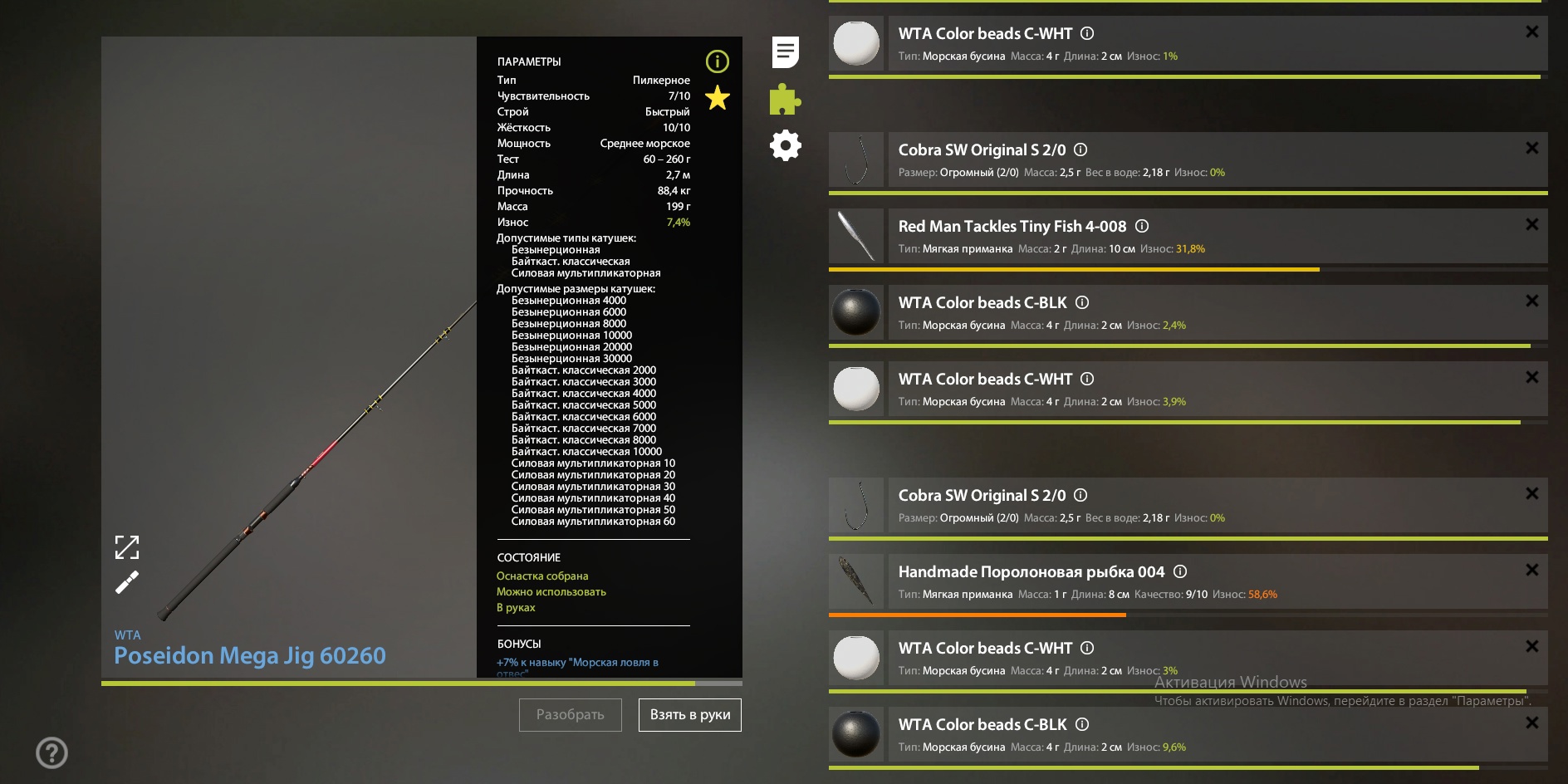
Task: Click the Тест 60 – 260 г value
Action: click(x=667, y=159)
